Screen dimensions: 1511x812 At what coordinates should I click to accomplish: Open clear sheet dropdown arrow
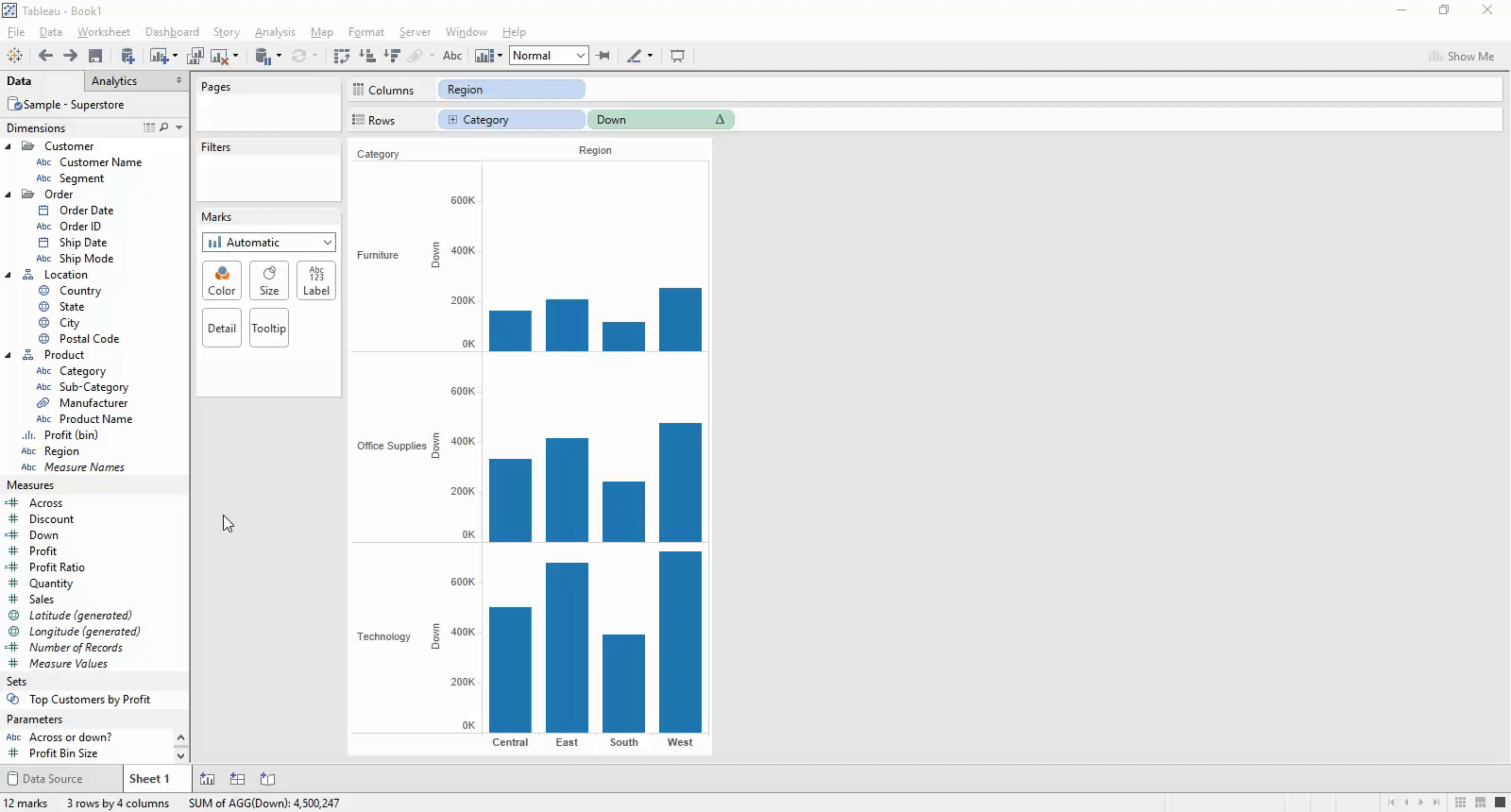(x=235, y=56)
